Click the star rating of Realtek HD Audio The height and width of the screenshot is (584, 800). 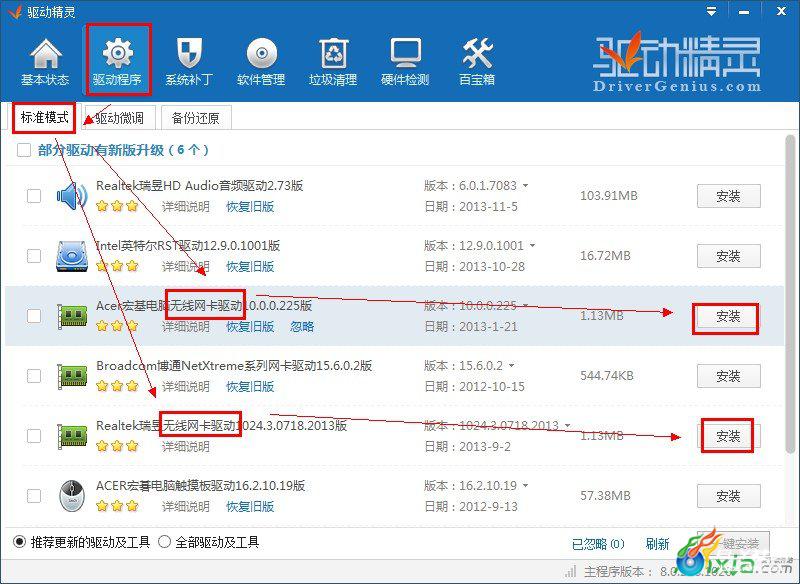click(117, 206)
